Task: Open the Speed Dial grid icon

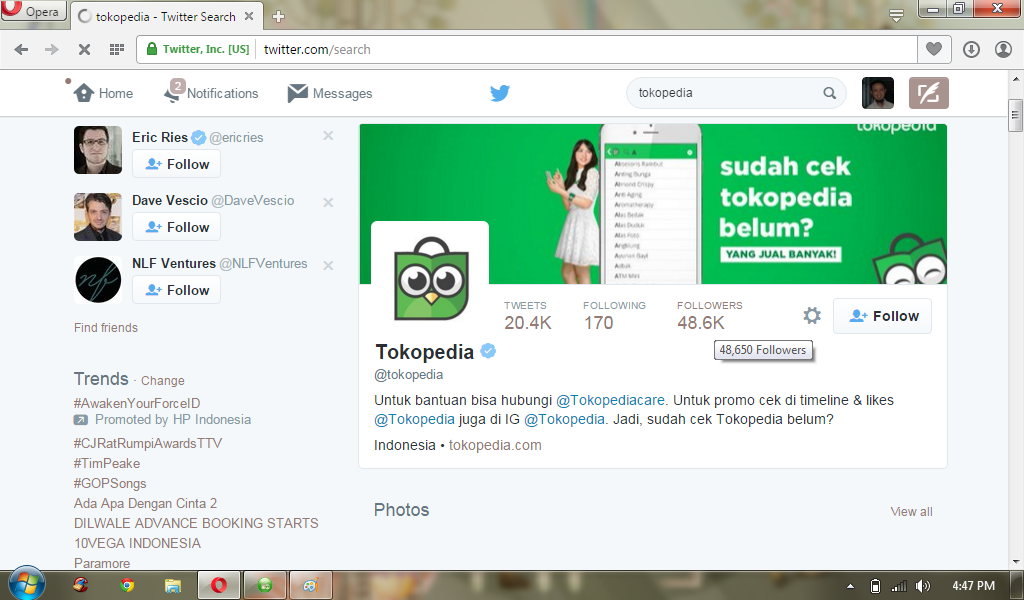Action: 116,50
